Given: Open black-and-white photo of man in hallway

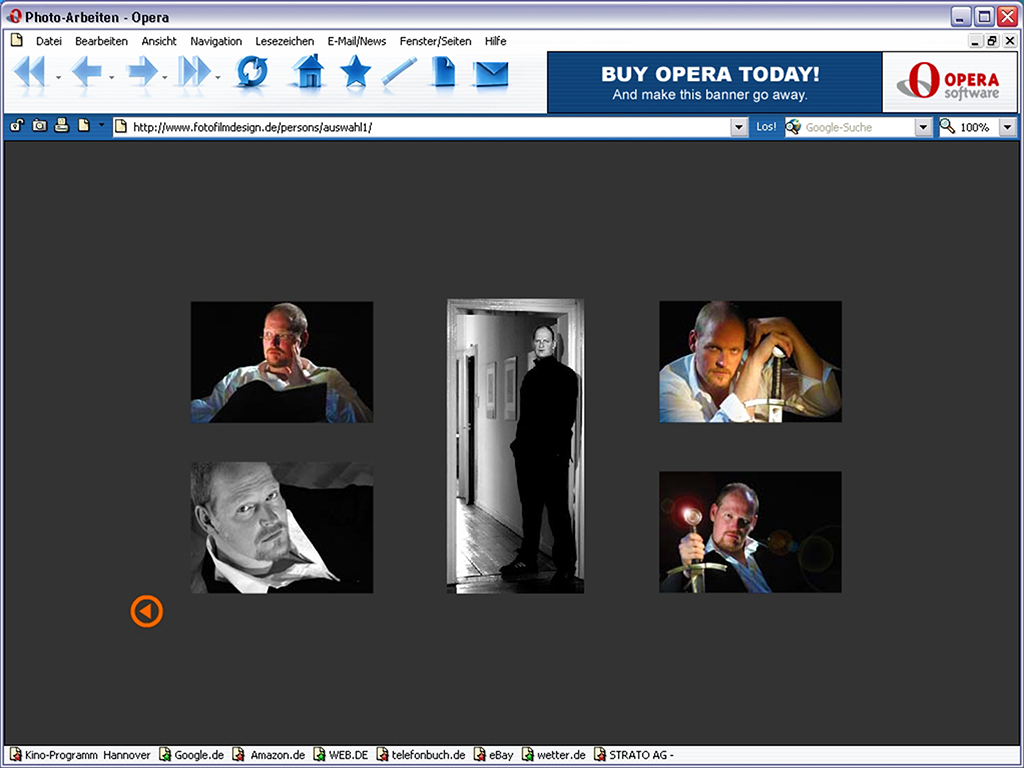Looking at the screenshot, I should click(x=515, y=446).
